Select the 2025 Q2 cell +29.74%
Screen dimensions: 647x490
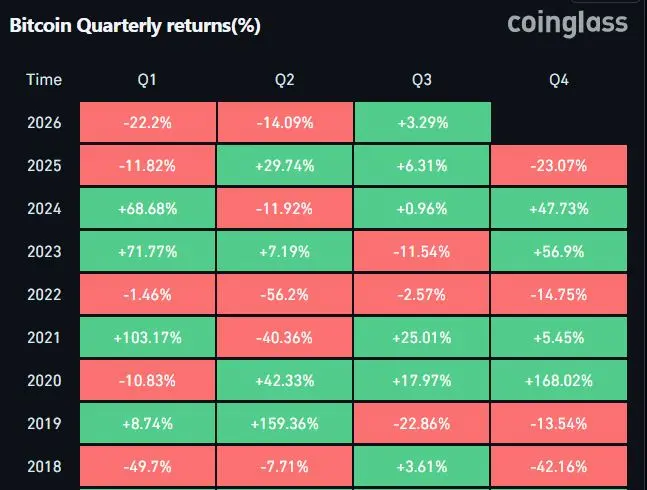pyautogui.click(x=285, y=165)
